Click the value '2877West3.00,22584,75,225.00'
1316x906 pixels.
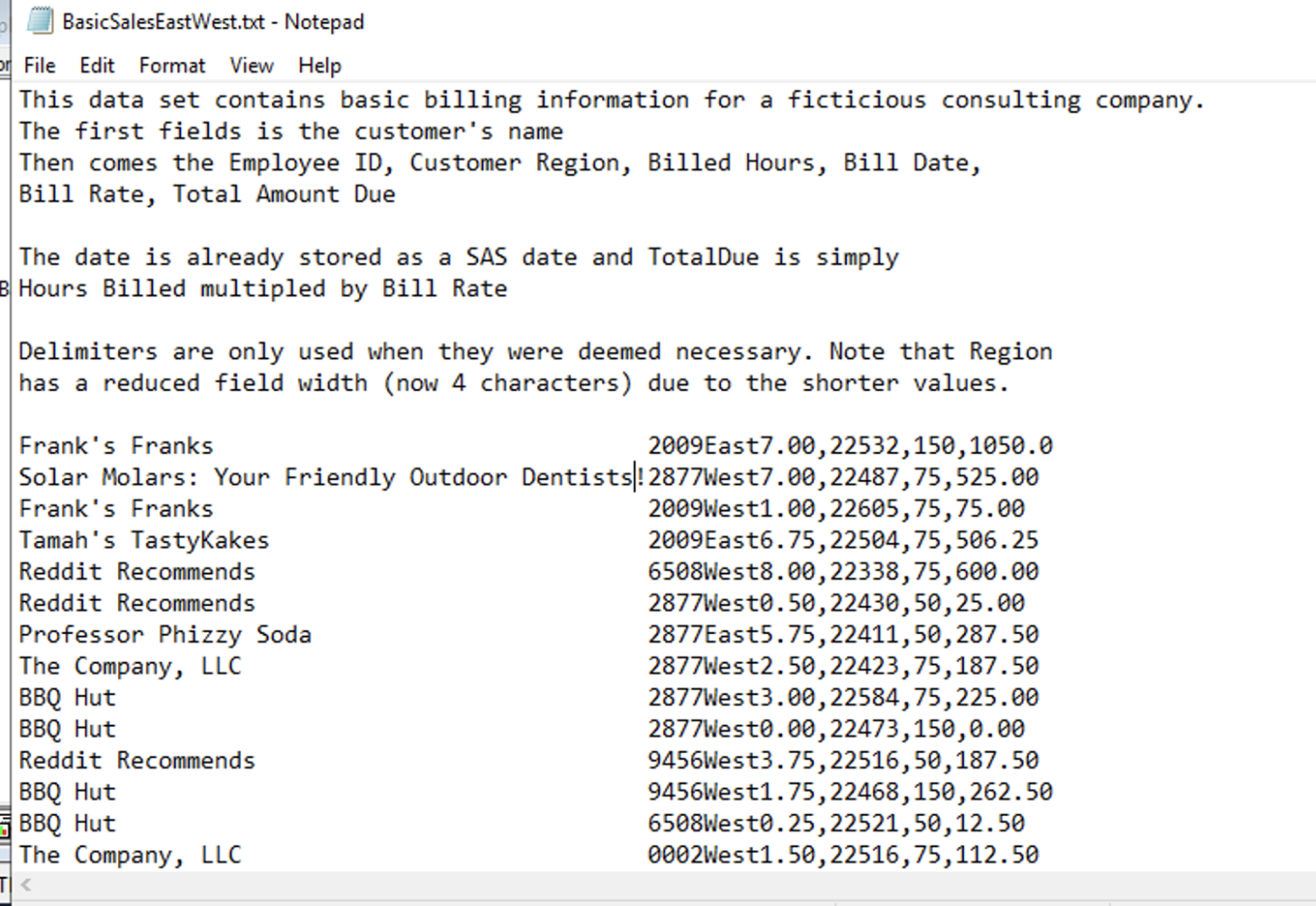(843, 698)
